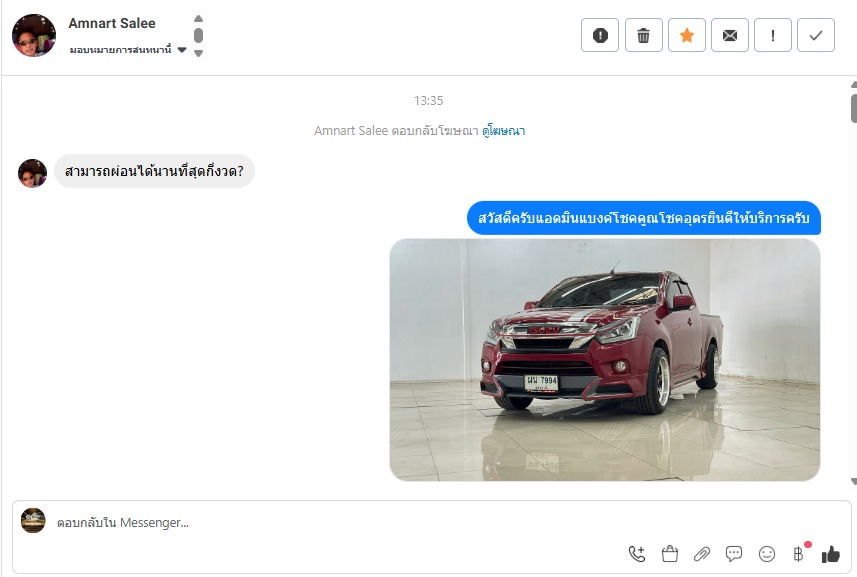Click the chat scrollbar up arrow
Screen dimensions: 857x577
pos(854,84)
